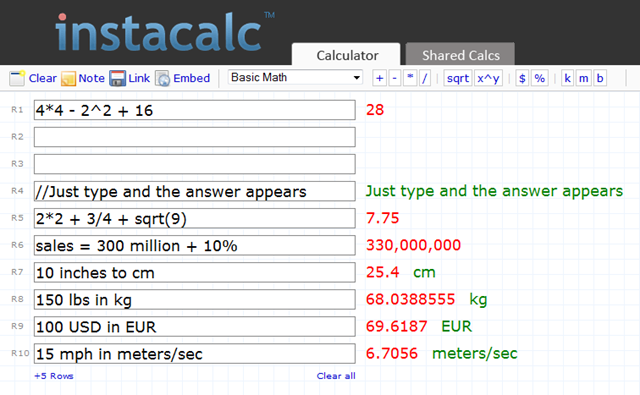Image resolution: width=640 pixels, height=395 pixels.
Task: Click the result 68.0388555
Action: coord(410,299)
